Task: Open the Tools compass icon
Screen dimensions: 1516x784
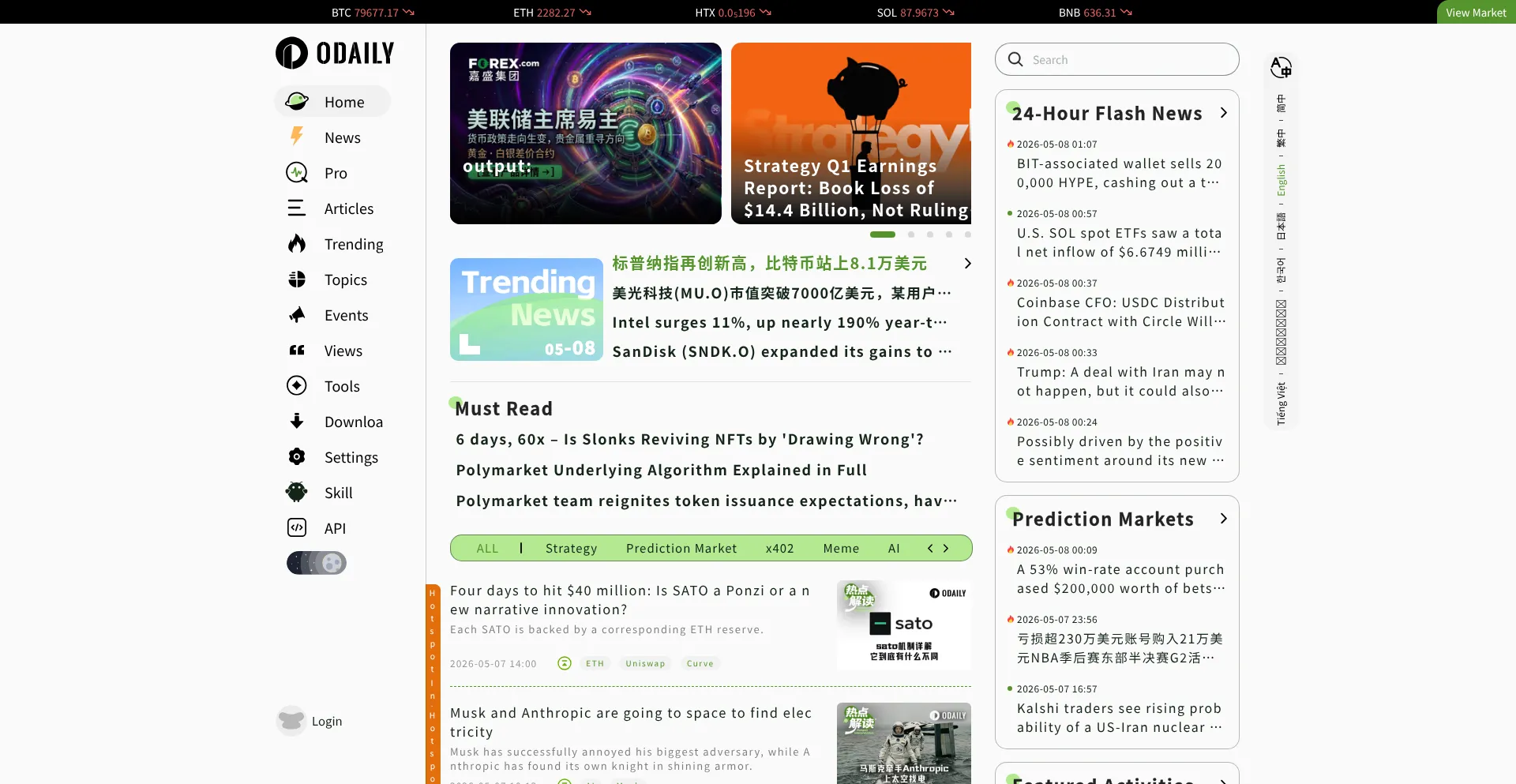Action: (297, 385)
